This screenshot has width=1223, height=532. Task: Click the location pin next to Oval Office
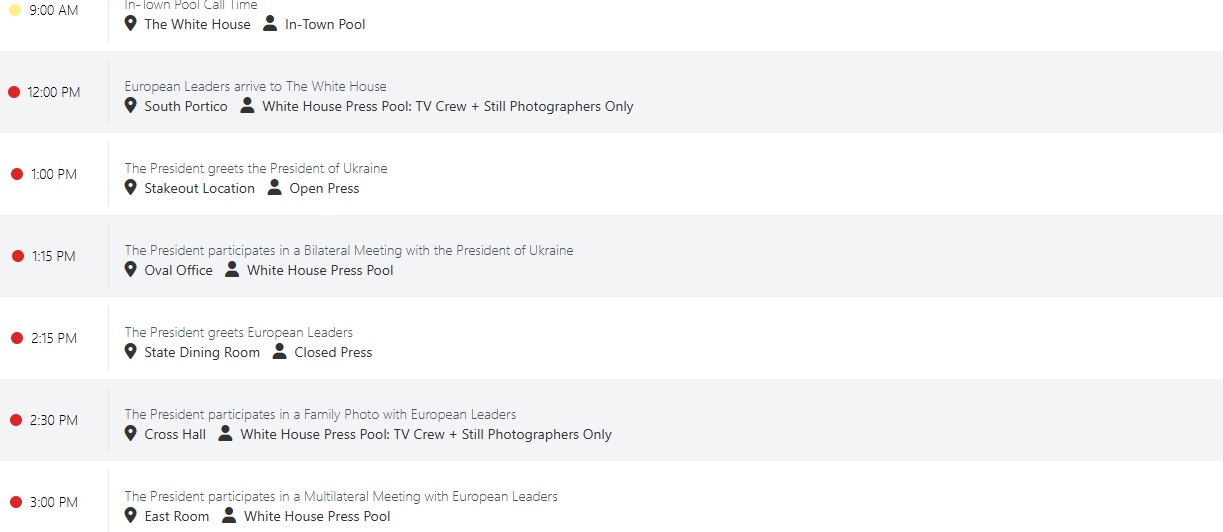tap(130, 269)
